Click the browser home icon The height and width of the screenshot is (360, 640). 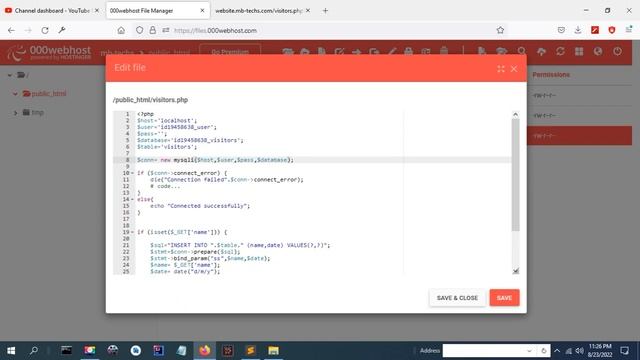tap(121, 30)
